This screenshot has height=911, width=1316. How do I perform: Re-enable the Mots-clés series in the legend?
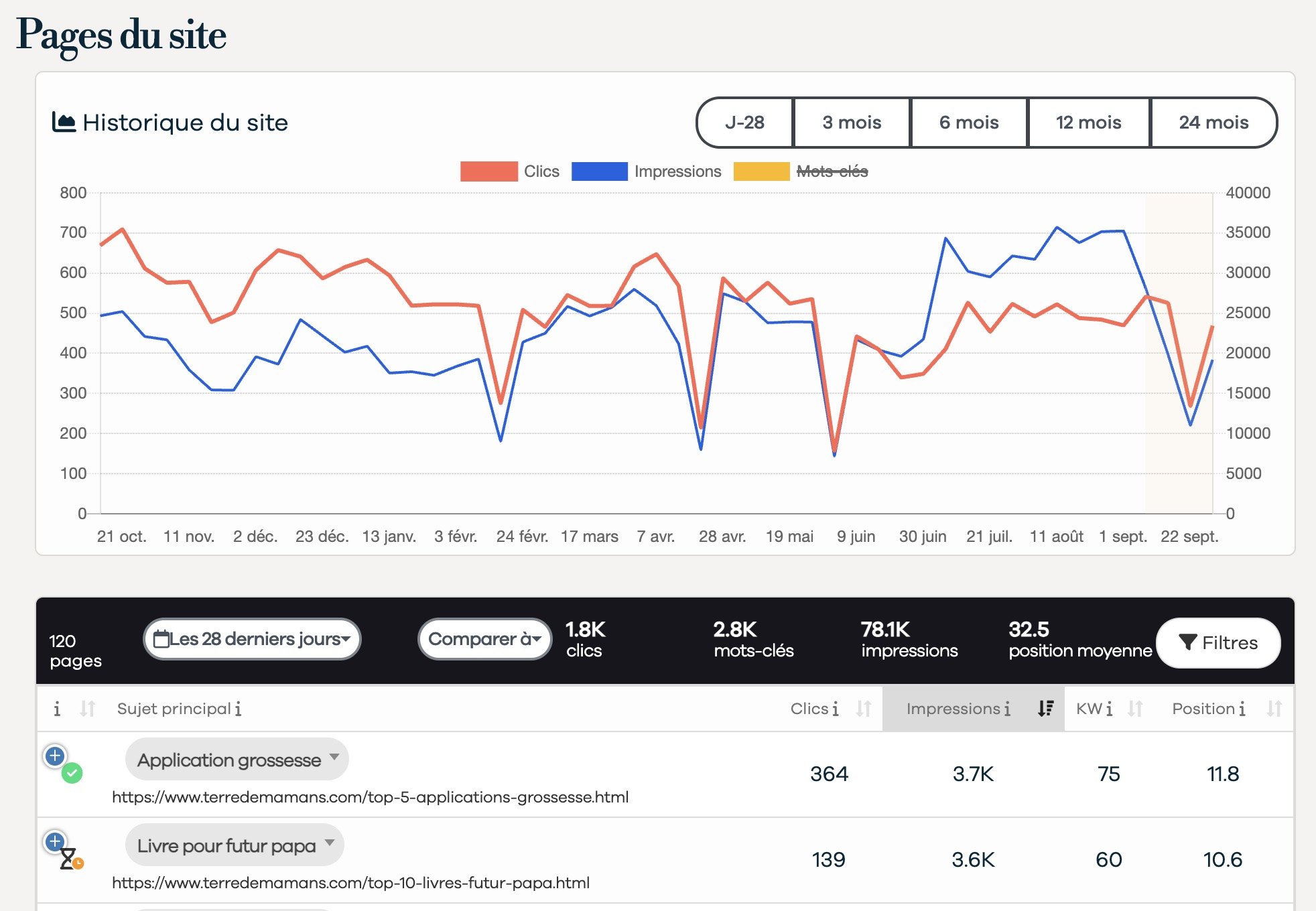(833, 171)
